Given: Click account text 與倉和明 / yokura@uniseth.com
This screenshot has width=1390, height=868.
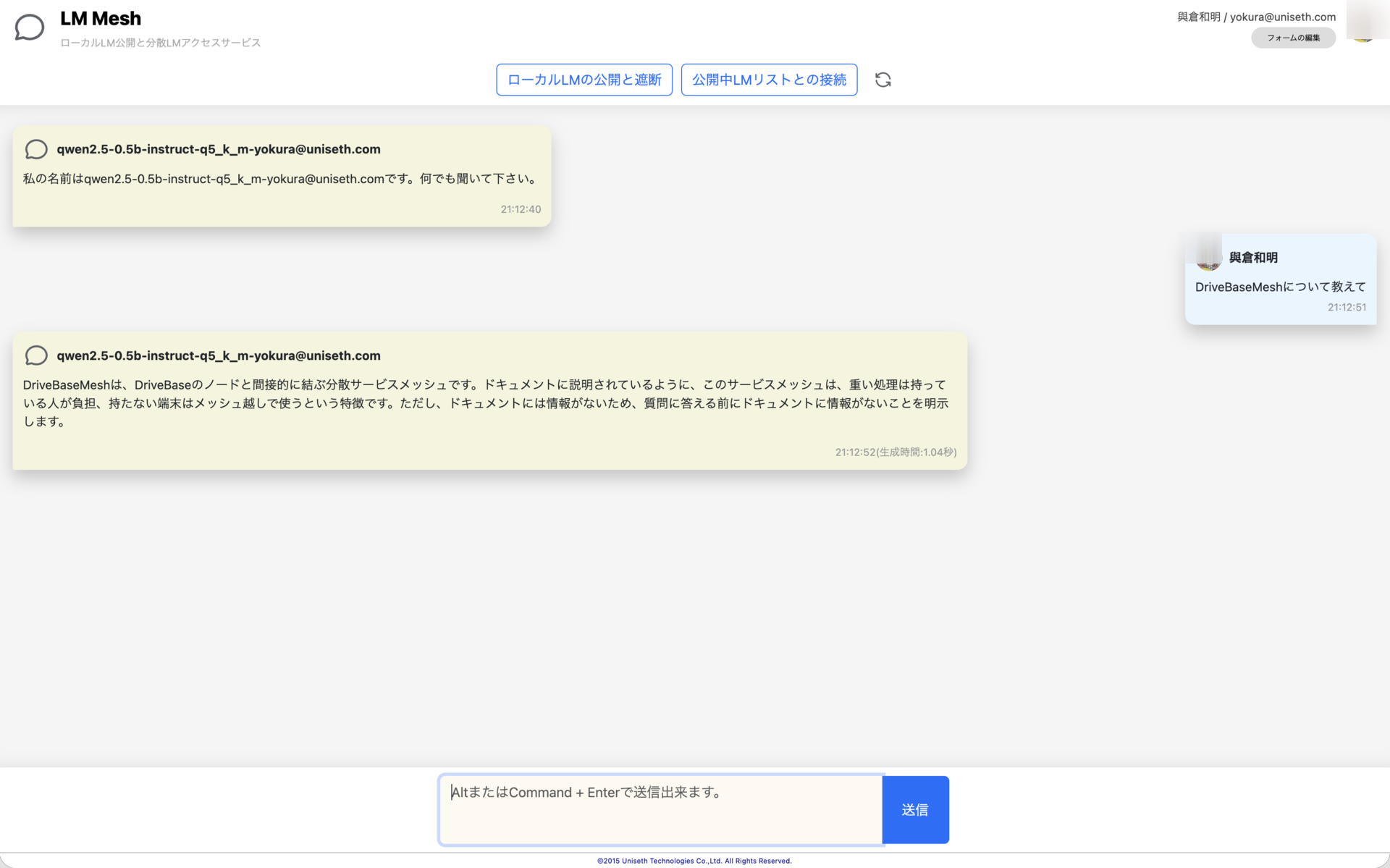Looking at the screenshot, I should [1256, 17].
